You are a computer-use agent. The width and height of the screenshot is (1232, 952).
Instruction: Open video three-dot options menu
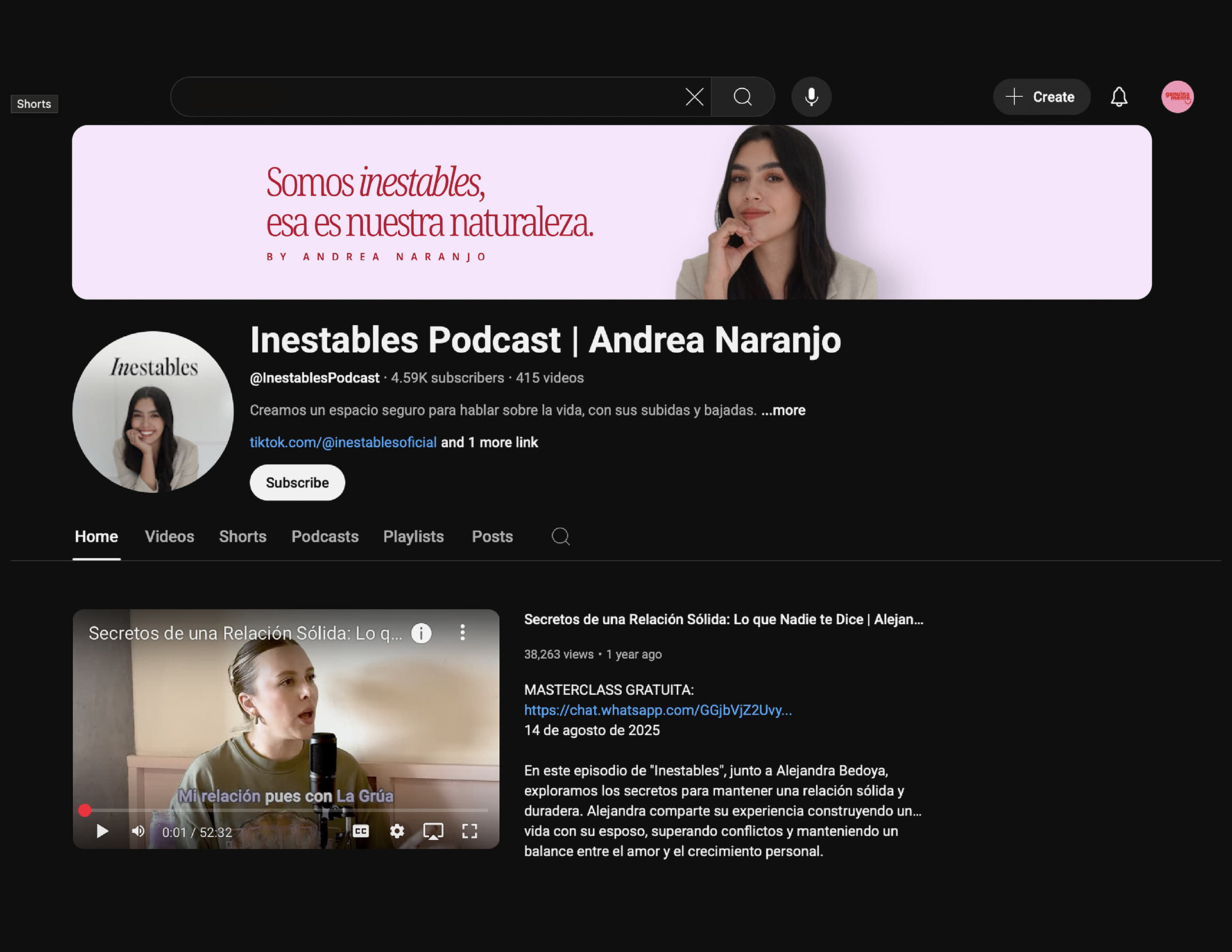462,633
